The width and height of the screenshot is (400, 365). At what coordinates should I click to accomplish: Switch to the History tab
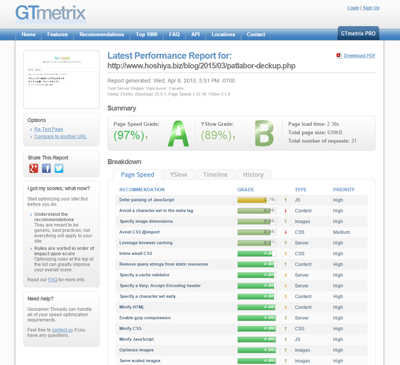253,175
